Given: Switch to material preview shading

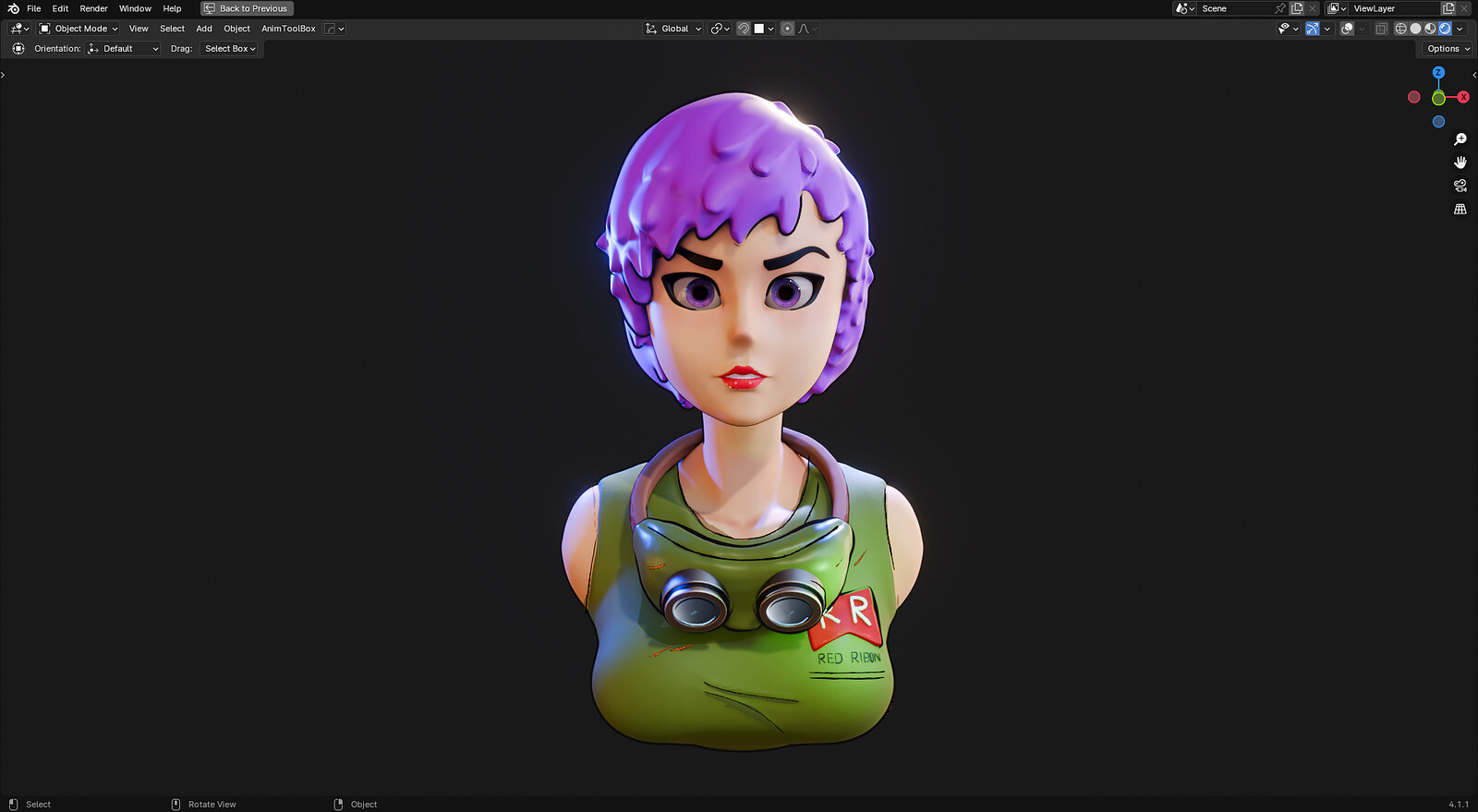Looking at the screenshot, I should click(x=1430, y=29).
